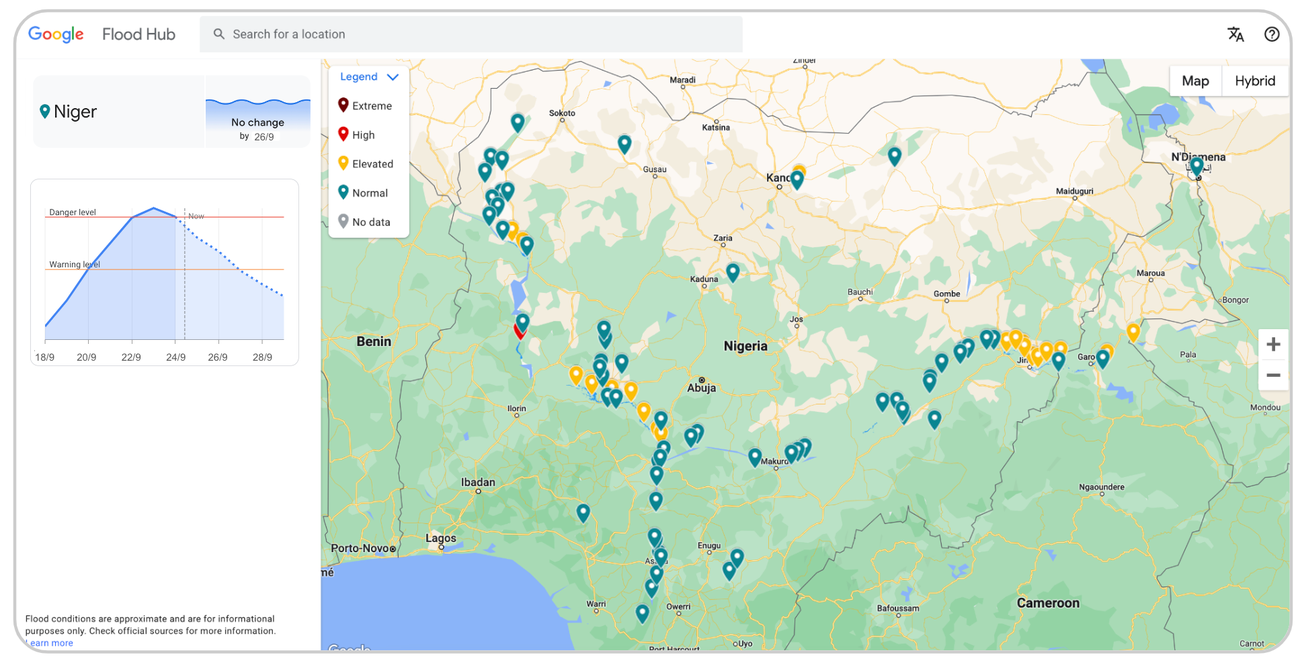Switch to the Hybrid map view tab
The width and height of the screenshot is (1300, 661).
coord(1255,81)
